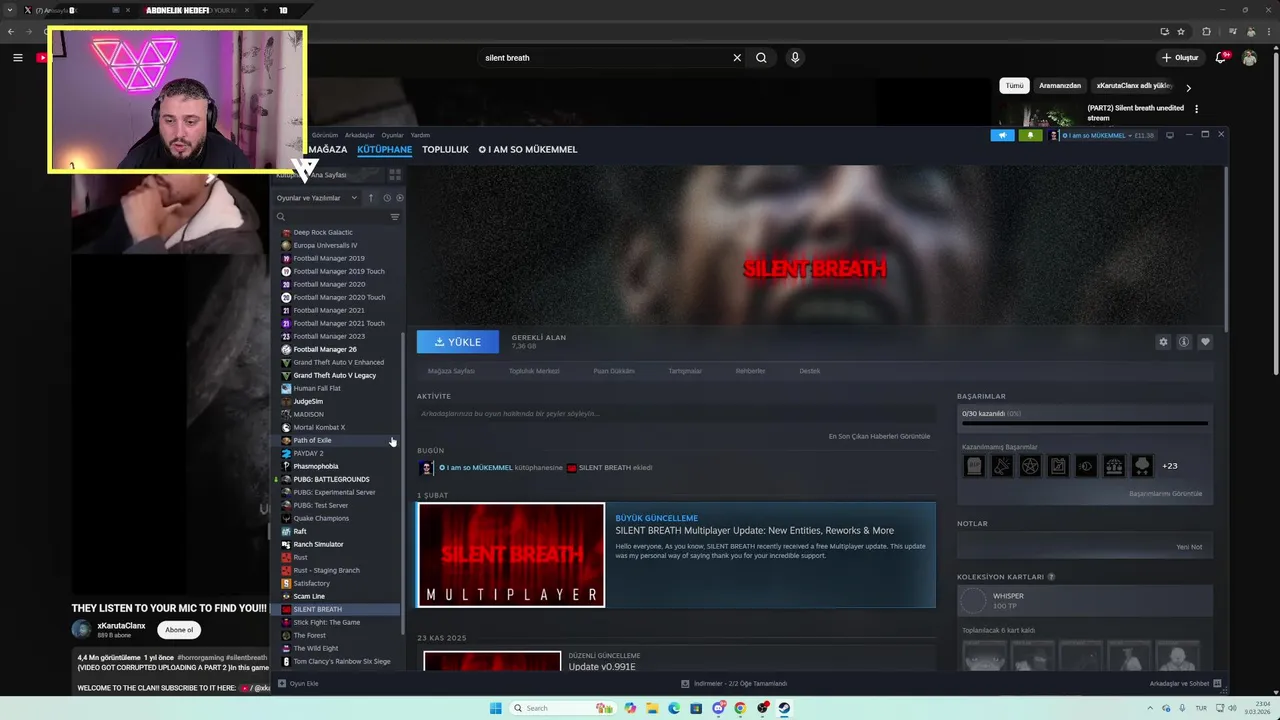
Task: Click the YouTube 'Oluştur' create button
Action: (1180, 58)
